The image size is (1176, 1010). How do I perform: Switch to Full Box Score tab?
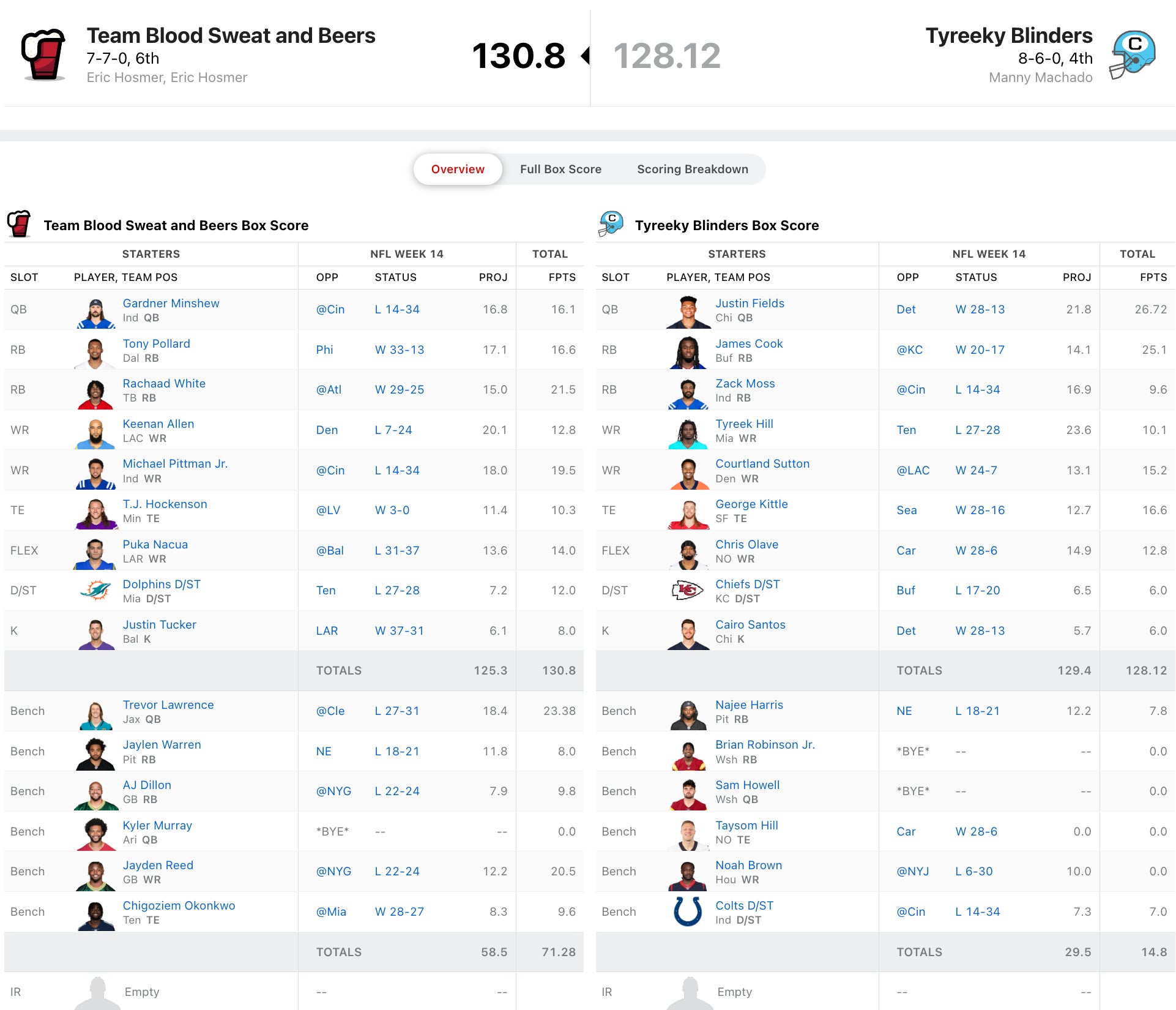coord(560,169)
